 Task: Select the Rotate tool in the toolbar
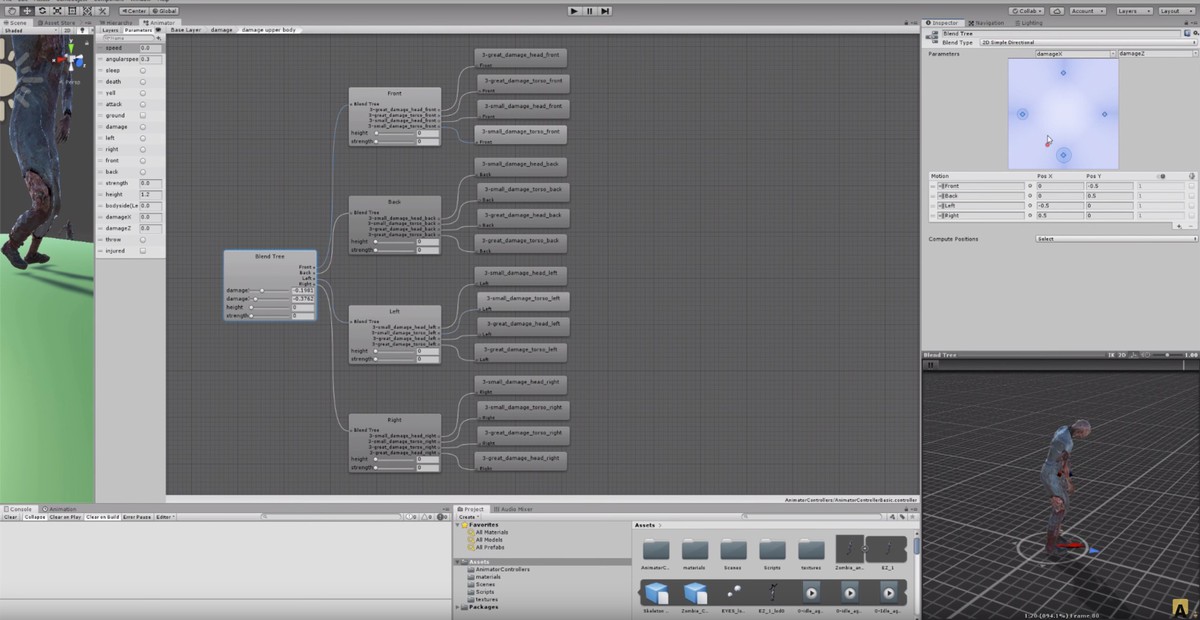point(42,11)
